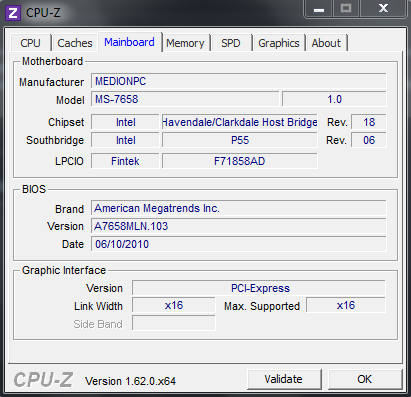The width and height of the screenshot is (411, 397).
Task: Click the MEDIONPC manufacturer field
Action: tap(239, 81)
